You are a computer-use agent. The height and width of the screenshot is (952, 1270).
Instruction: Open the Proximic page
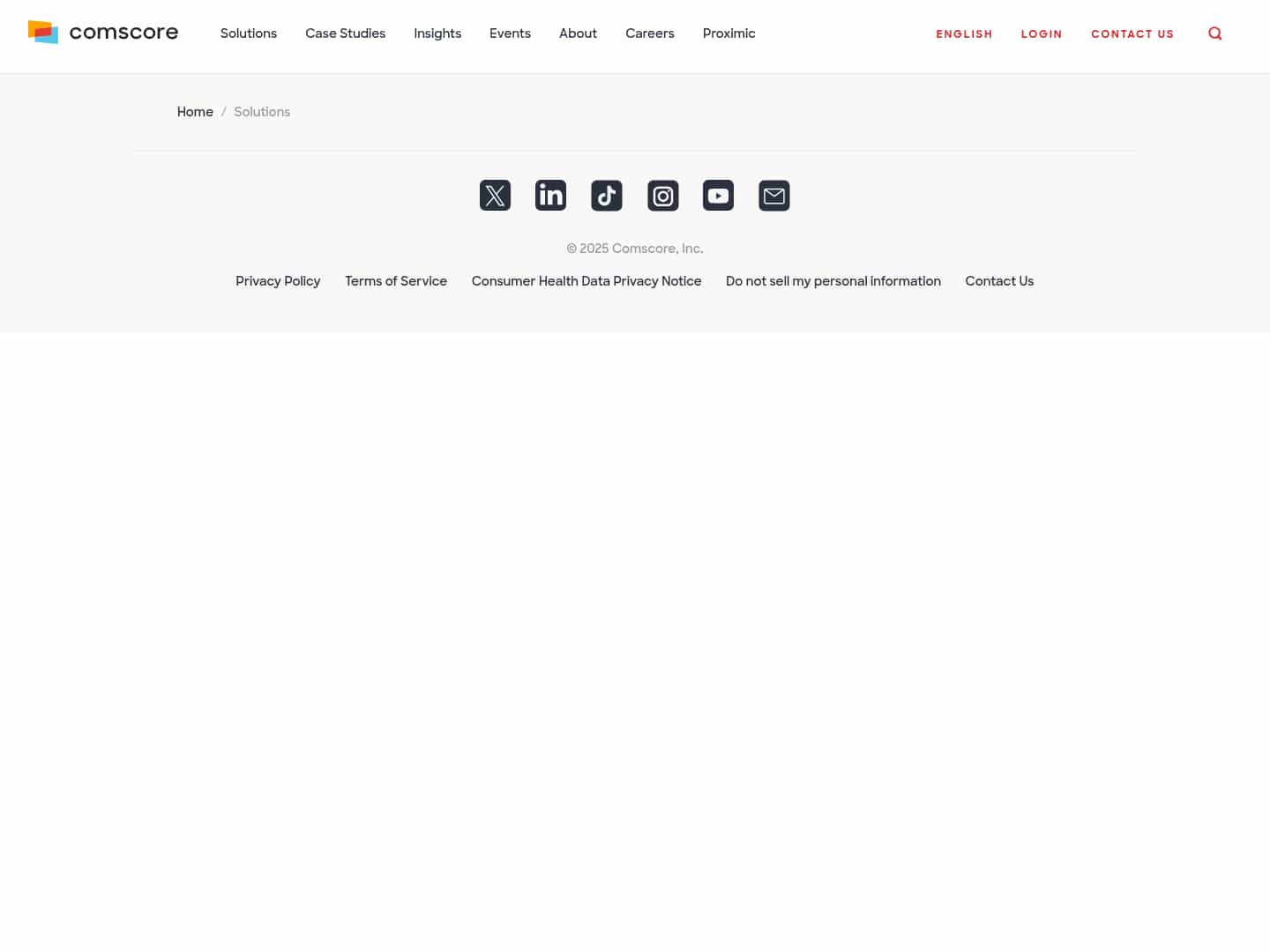(728, 33)
